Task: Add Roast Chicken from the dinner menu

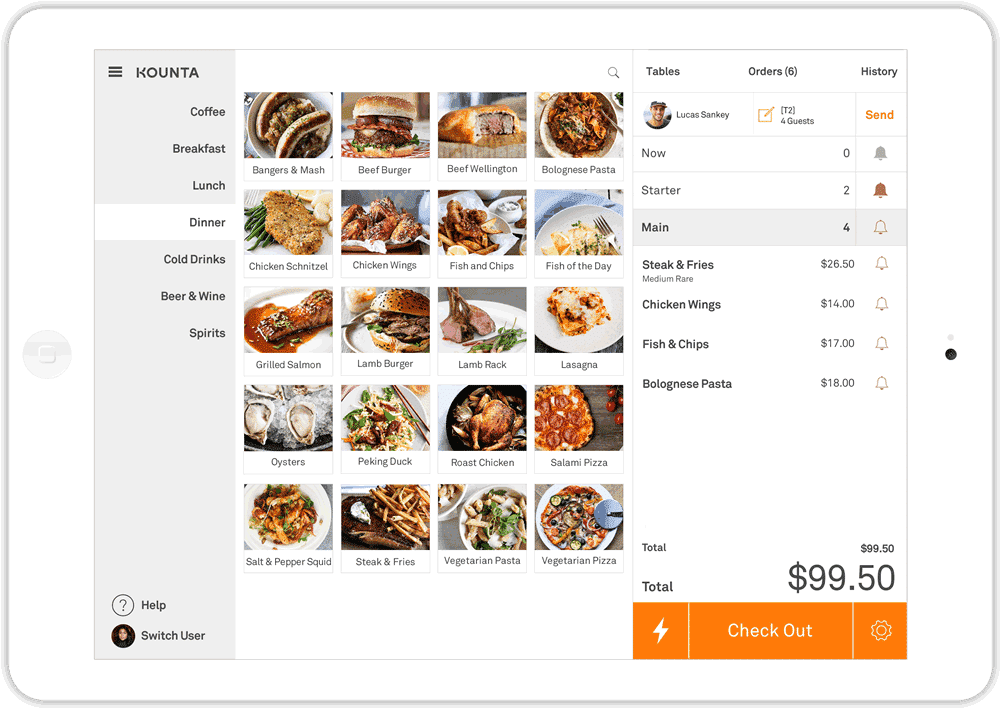Action: pos(482,429)
